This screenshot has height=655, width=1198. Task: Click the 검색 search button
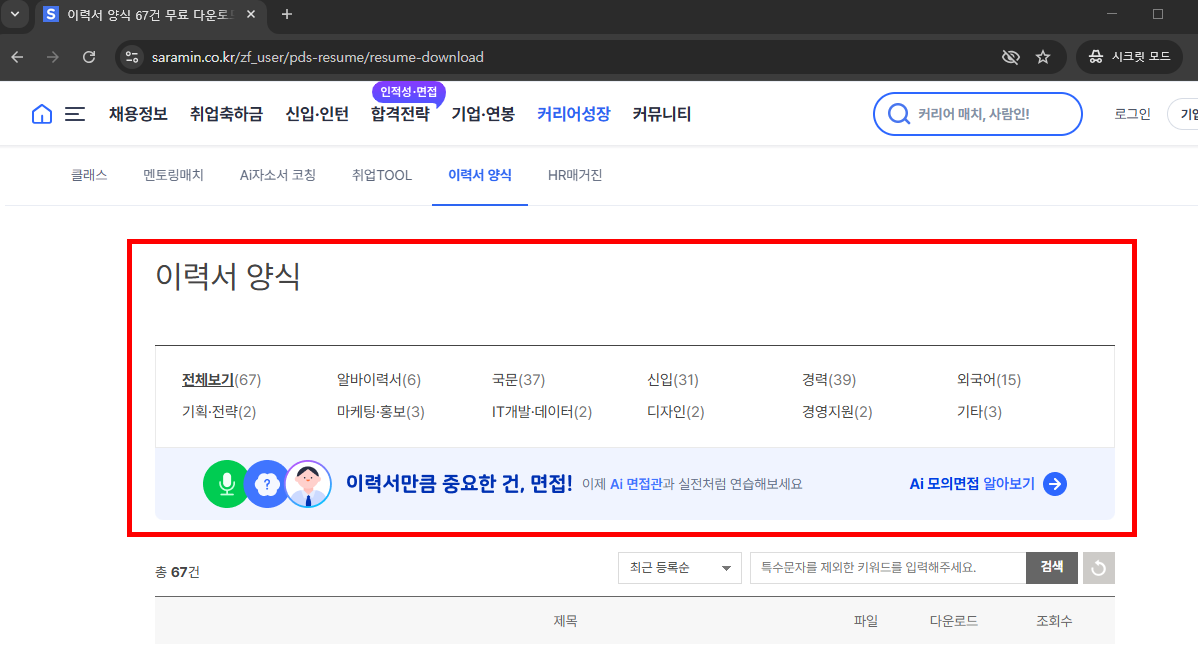click(1051, 567)
